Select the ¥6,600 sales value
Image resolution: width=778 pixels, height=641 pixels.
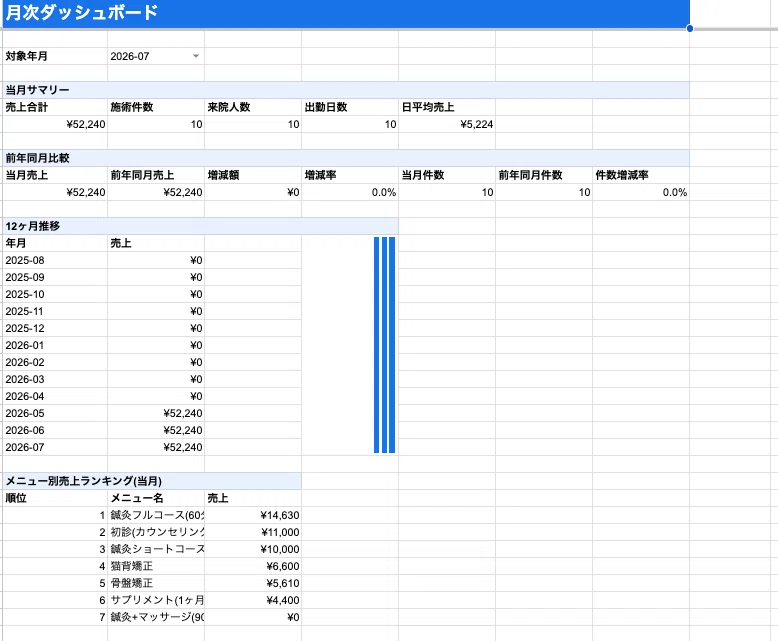click(x=253, y=566)
